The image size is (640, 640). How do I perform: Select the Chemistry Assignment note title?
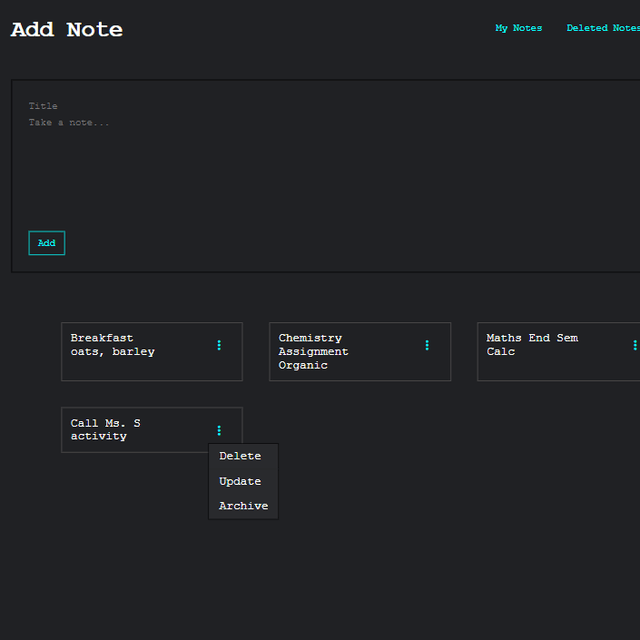point(312,345)
